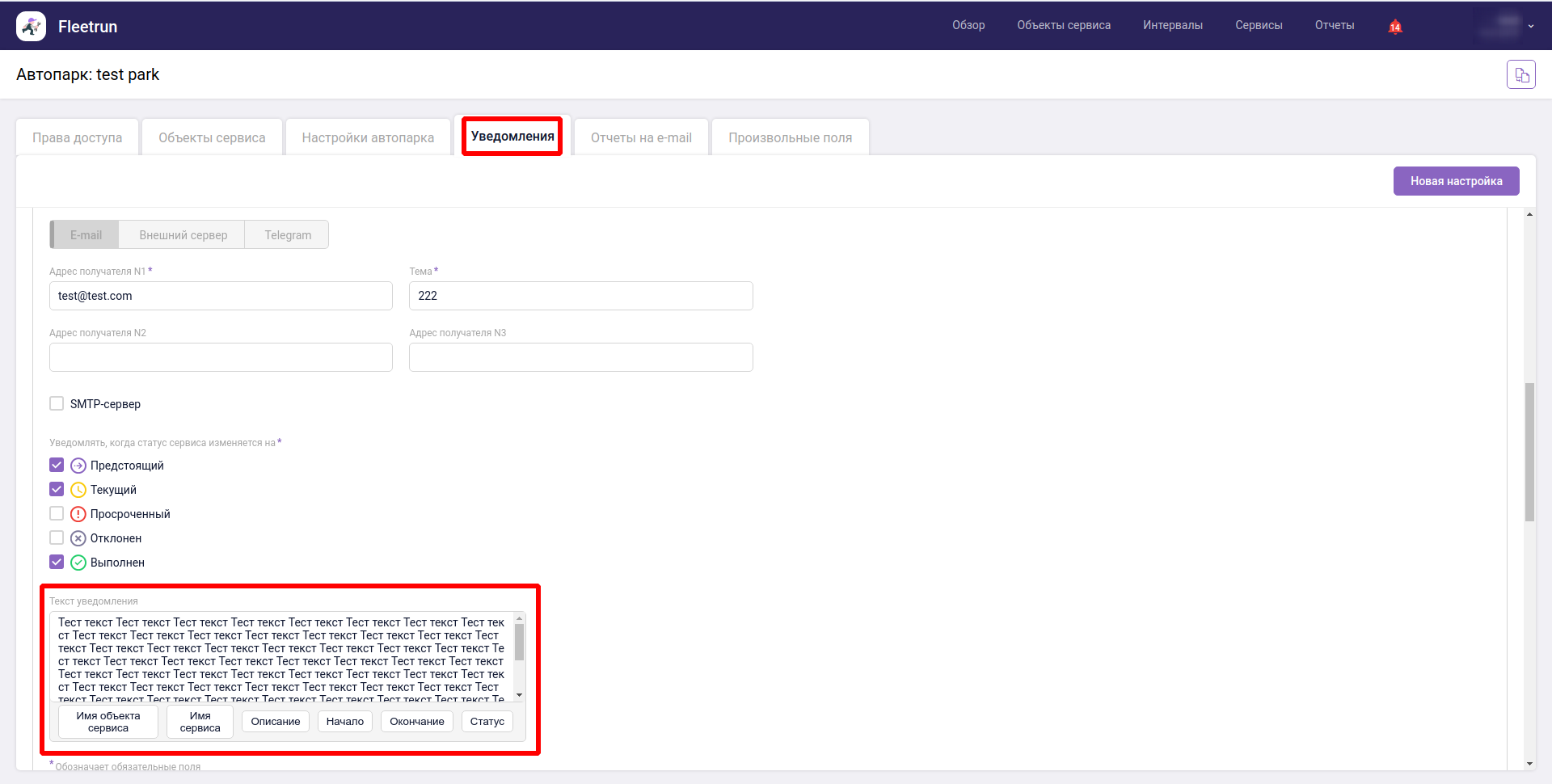Click the Upcoming status arrow icon
The image size is (1552, 784).
[78, 466]
